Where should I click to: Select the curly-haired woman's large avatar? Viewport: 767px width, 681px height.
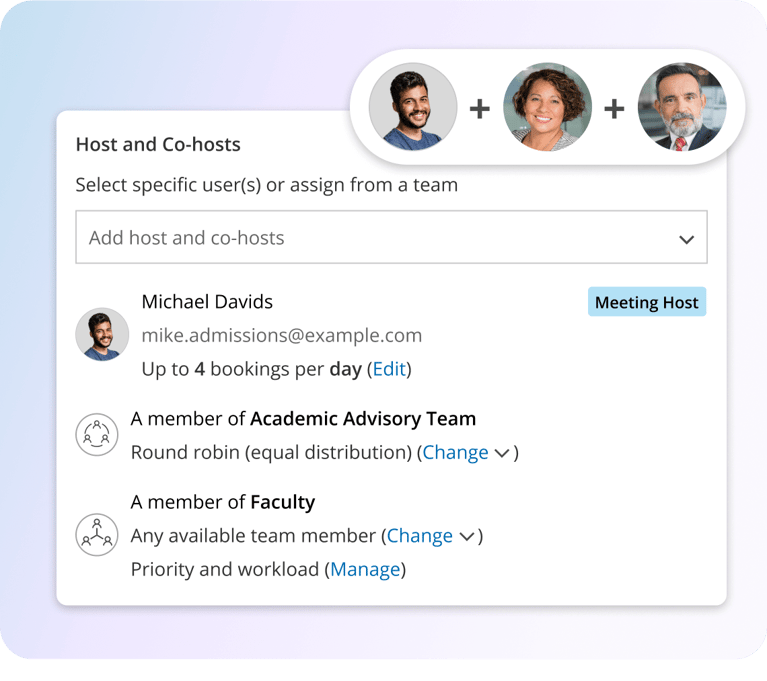coord(547,107)
